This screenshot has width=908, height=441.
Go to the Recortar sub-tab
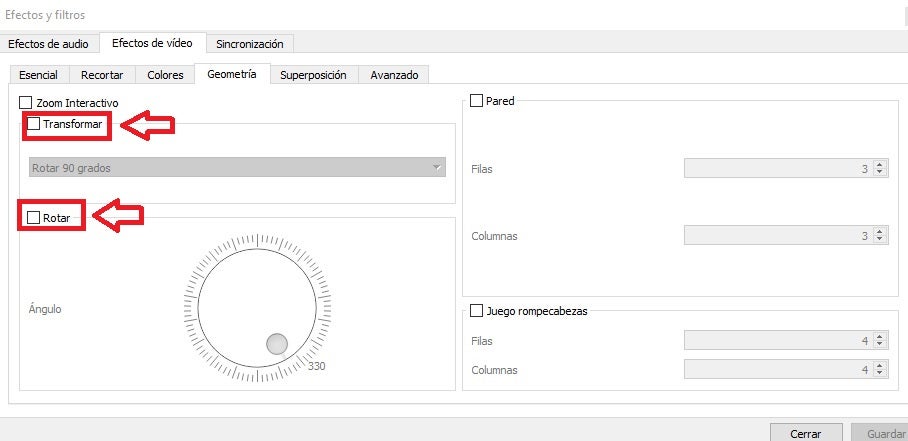102,75
